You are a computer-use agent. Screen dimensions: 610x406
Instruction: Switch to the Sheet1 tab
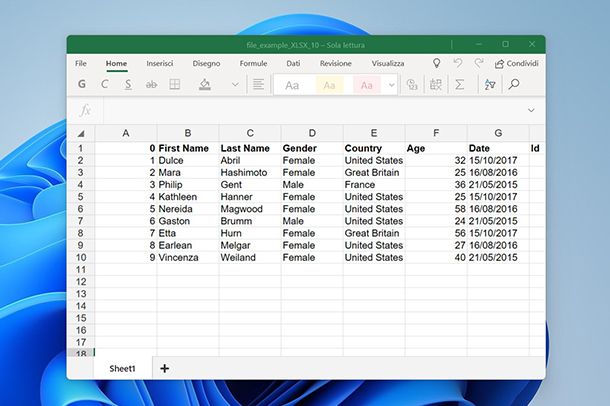122,368
